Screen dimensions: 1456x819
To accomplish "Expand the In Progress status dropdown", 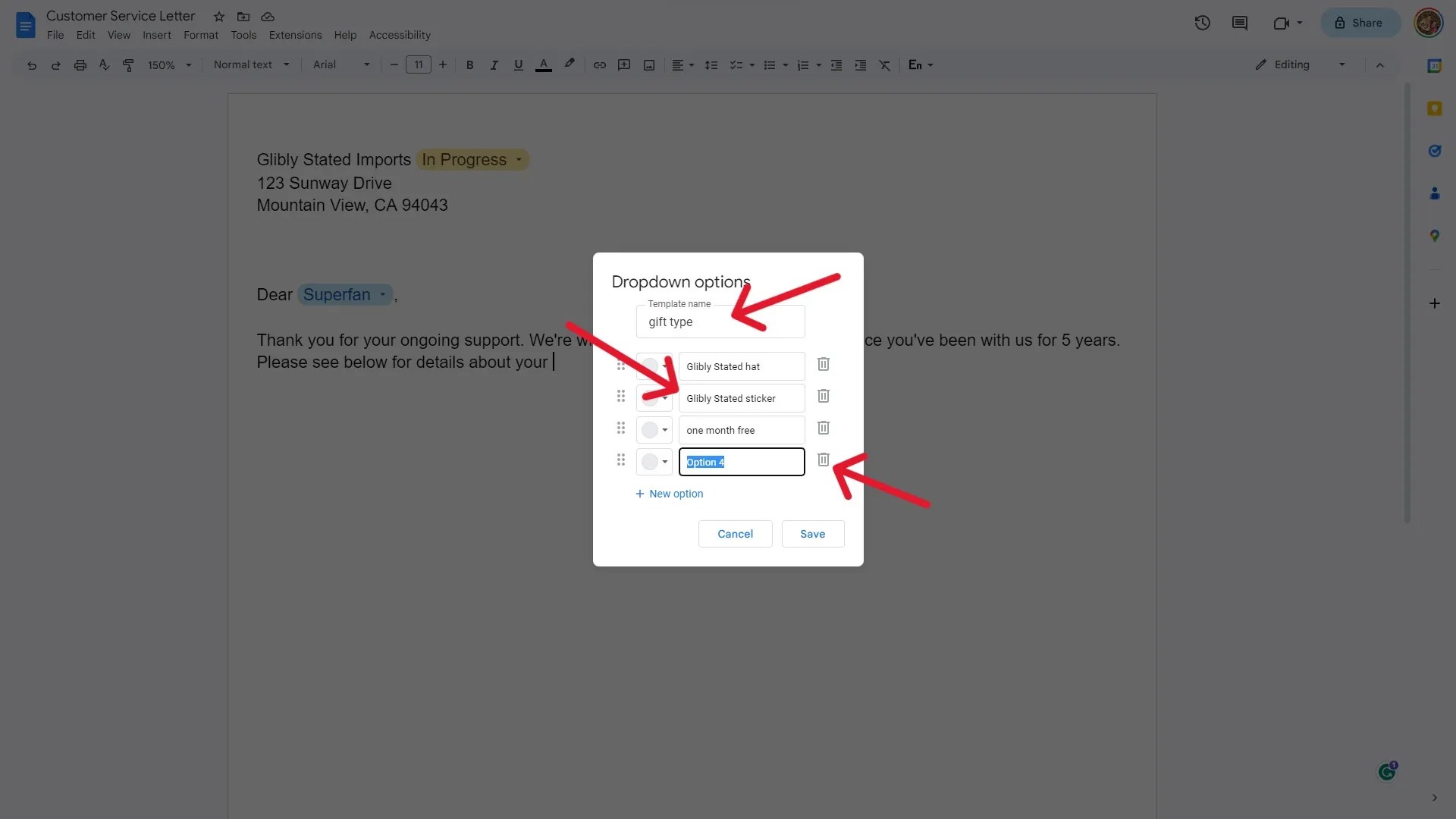I will (x=518, y=159).
